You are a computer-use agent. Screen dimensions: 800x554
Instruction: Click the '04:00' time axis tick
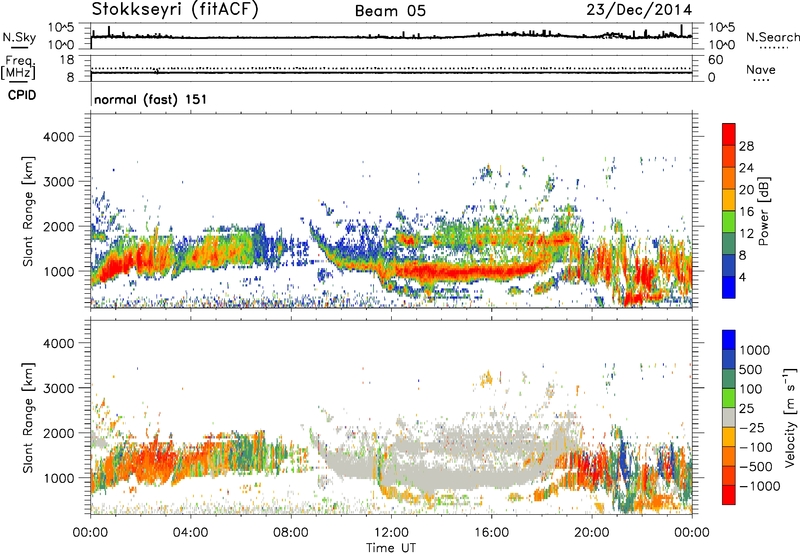(190, 533)
